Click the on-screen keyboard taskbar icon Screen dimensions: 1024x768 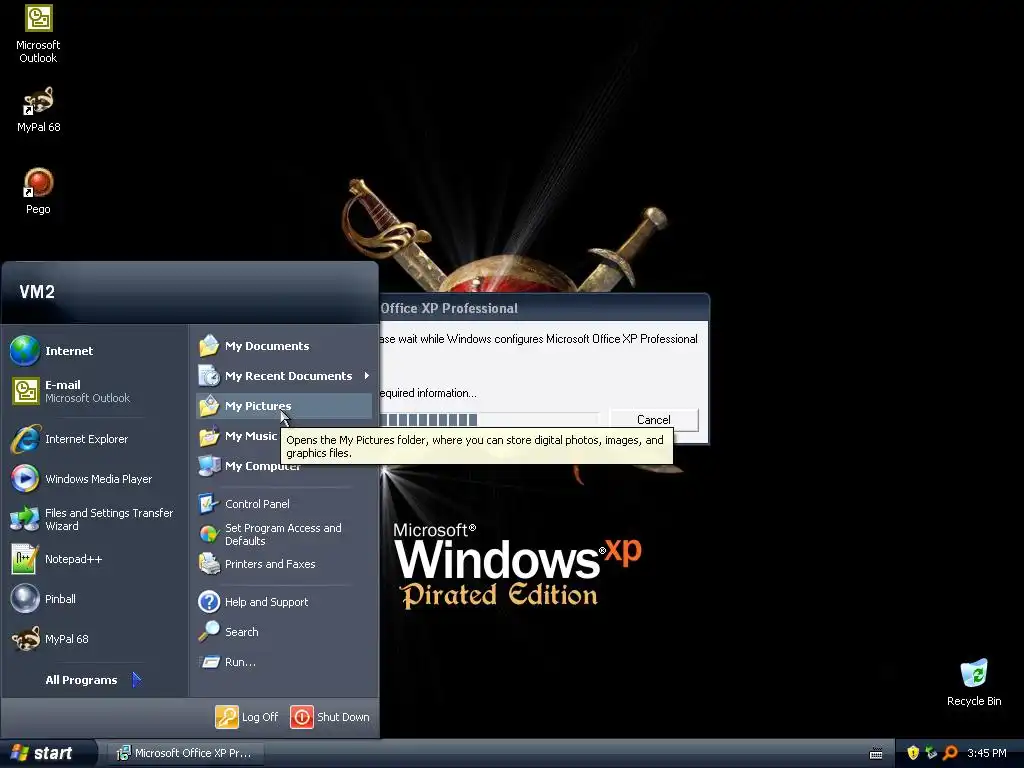pyautogui.click(x=876, y=754)
